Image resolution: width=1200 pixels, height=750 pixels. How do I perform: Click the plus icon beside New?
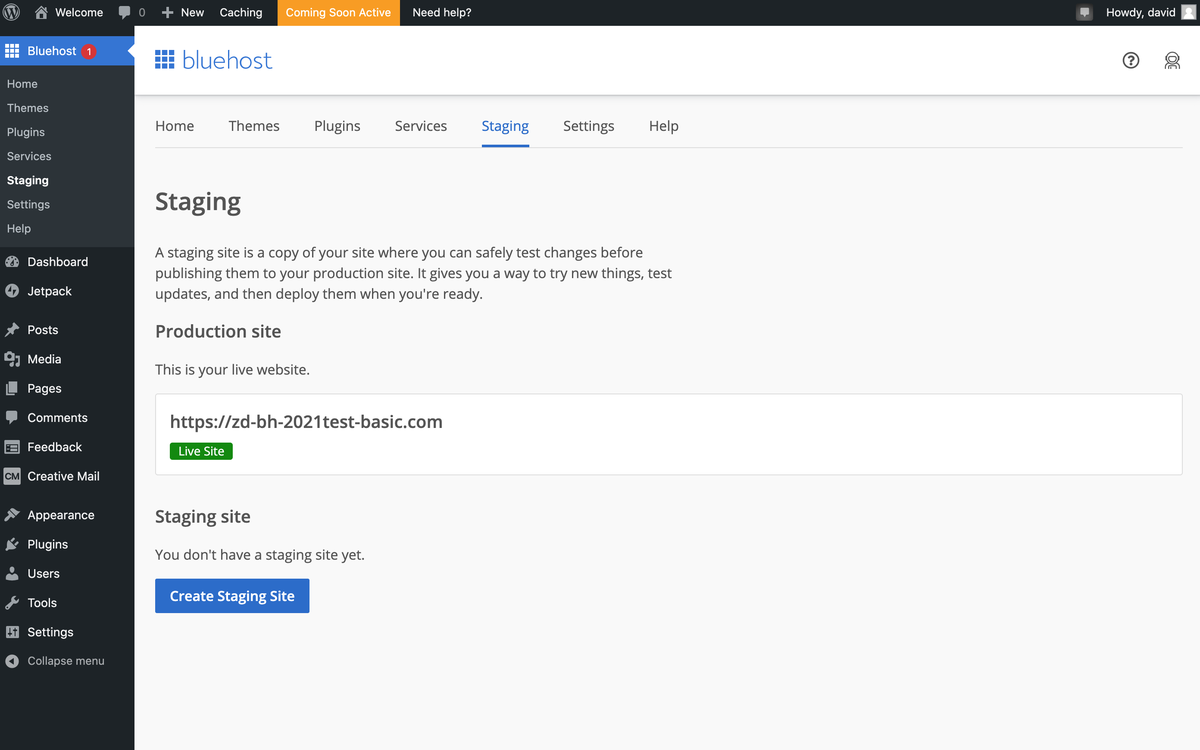click(167, 12)
